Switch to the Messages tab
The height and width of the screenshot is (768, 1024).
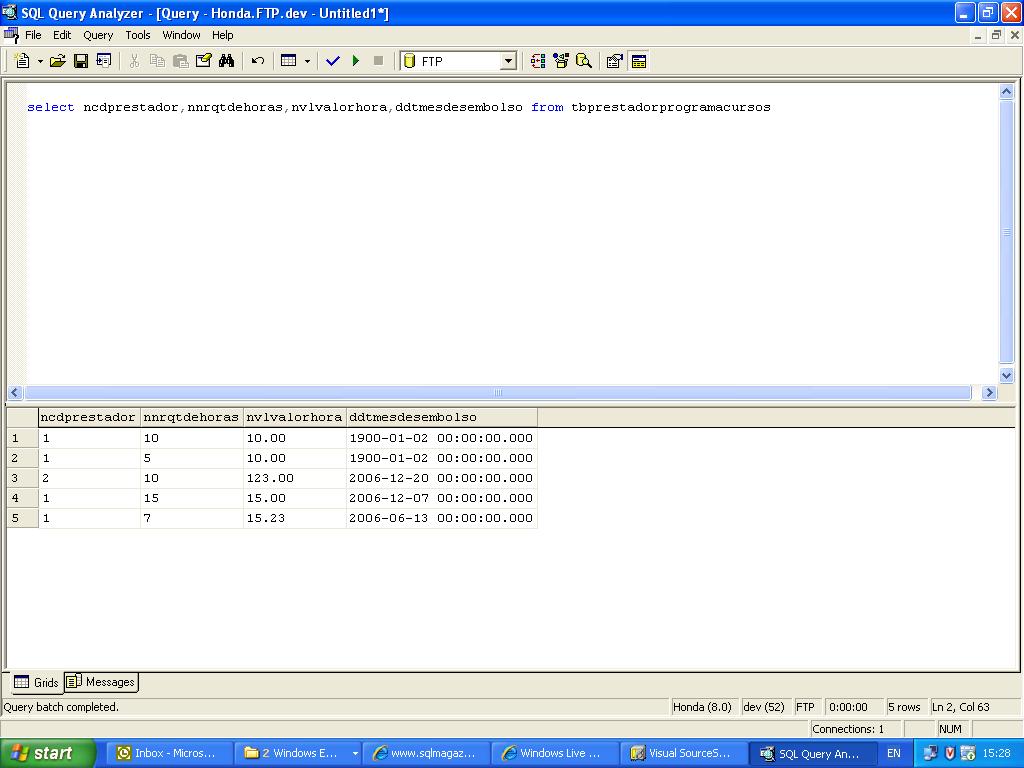[101, 682]
